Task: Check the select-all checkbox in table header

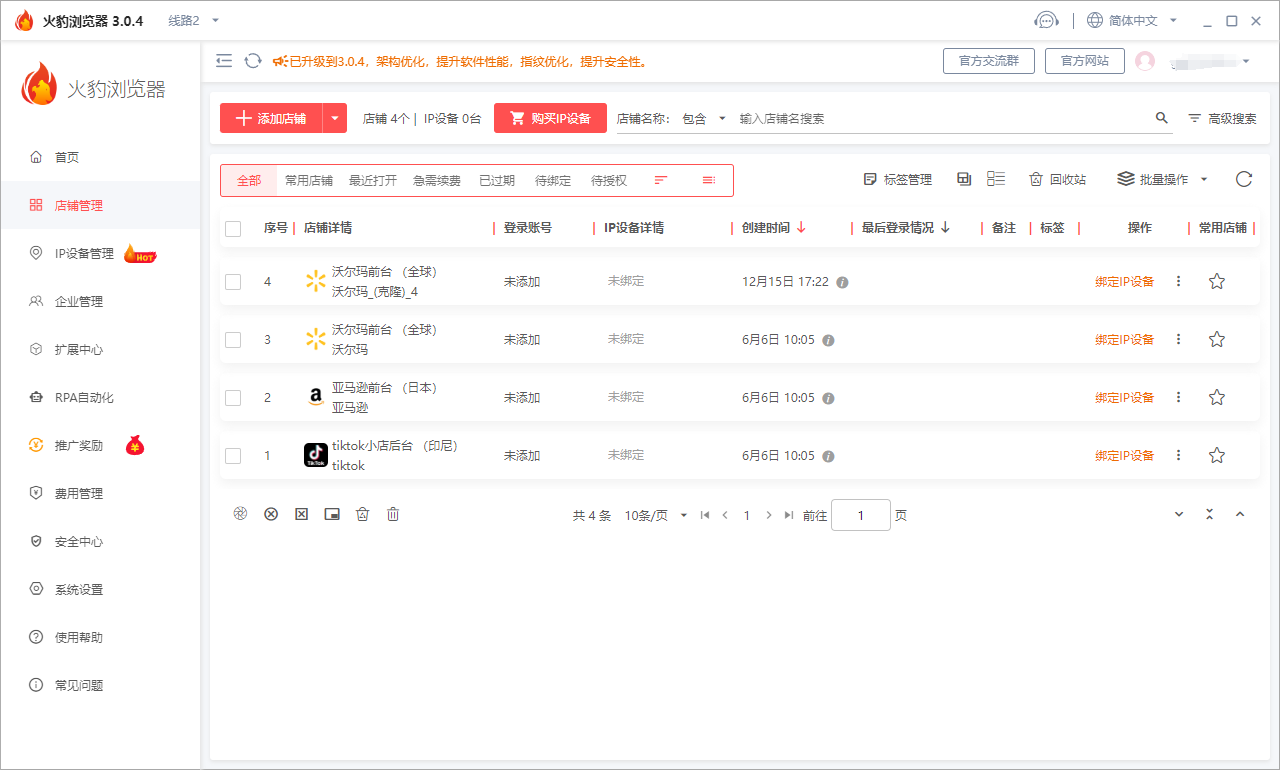Action: pos(233,228)
